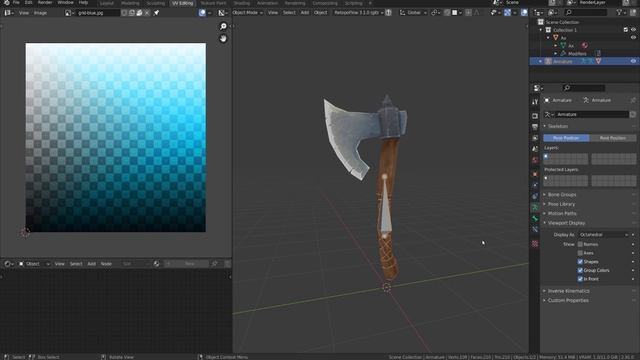
Task: Click the Pose Position button
Action: 566,138
